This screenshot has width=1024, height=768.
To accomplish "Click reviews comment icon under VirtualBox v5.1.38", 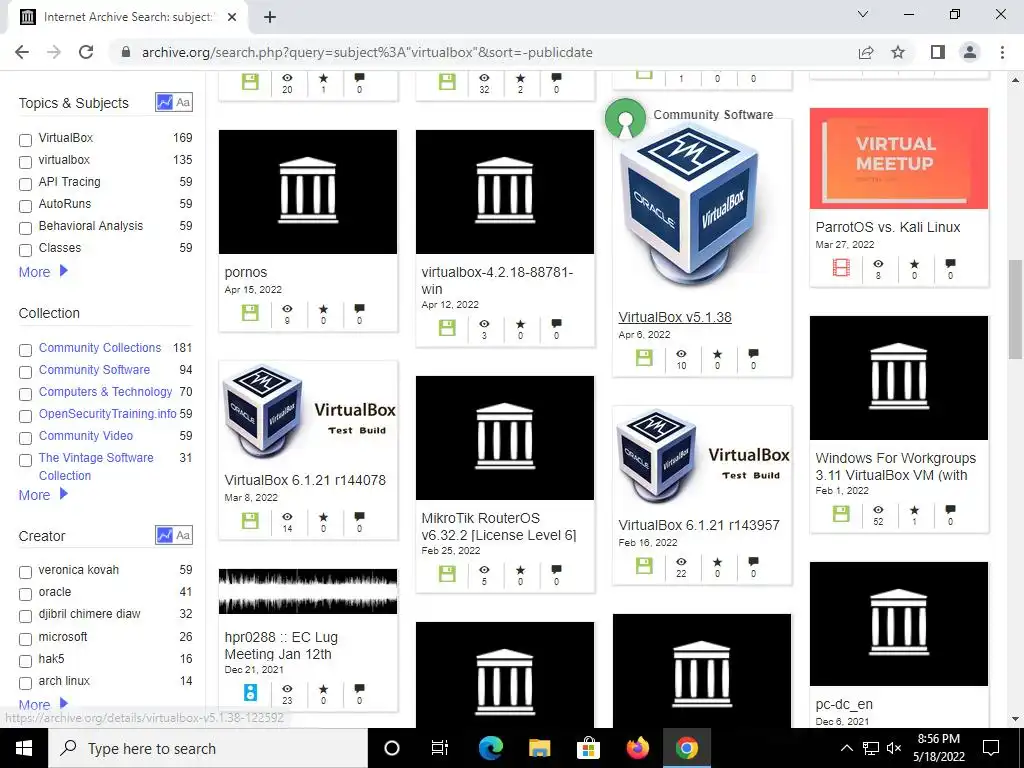I will [753, 354].
